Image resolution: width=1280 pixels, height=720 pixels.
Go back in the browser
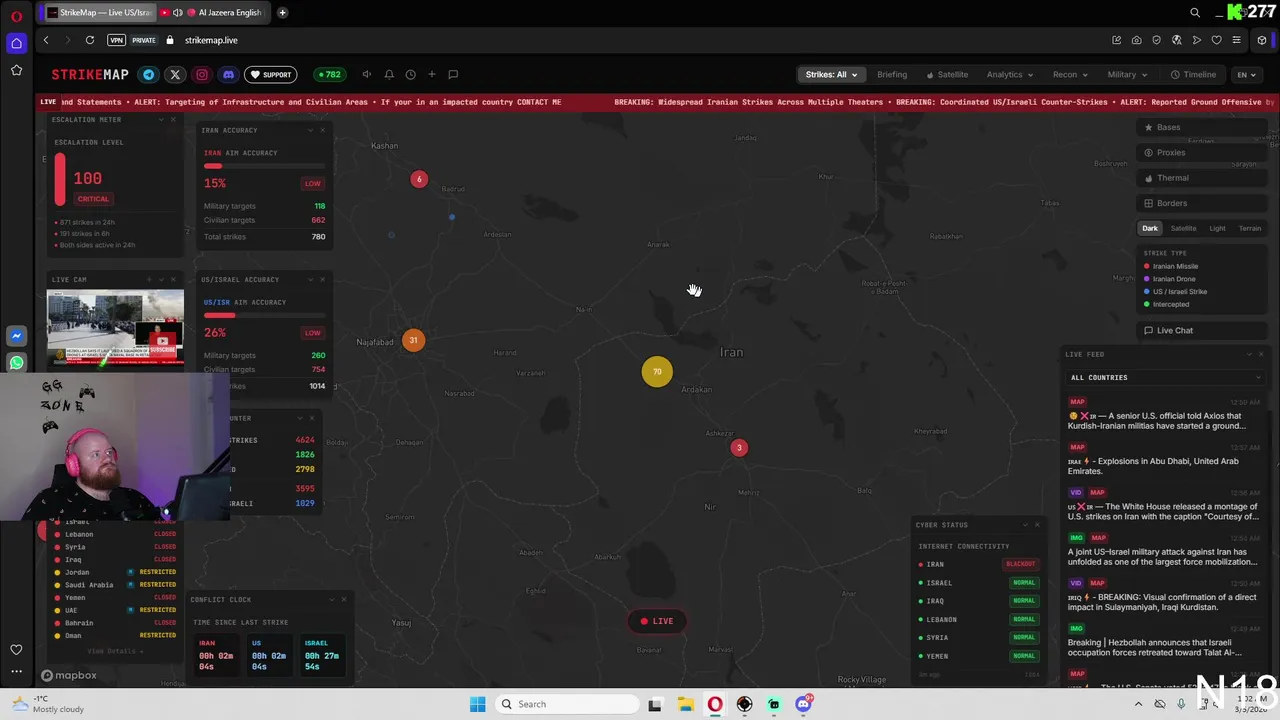click(x=46, y=40)
